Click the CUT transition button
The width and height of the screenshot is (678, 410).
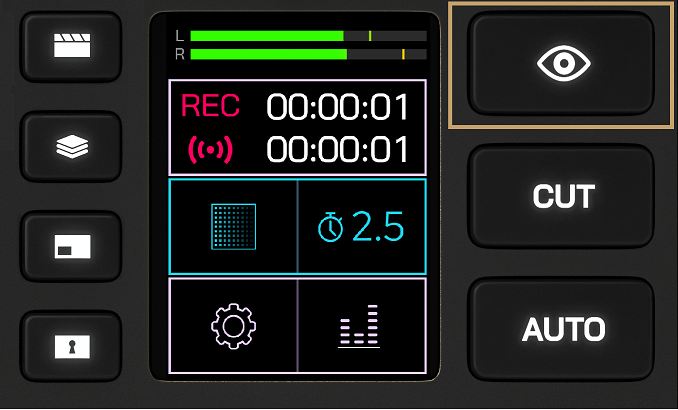click(561, 196)
